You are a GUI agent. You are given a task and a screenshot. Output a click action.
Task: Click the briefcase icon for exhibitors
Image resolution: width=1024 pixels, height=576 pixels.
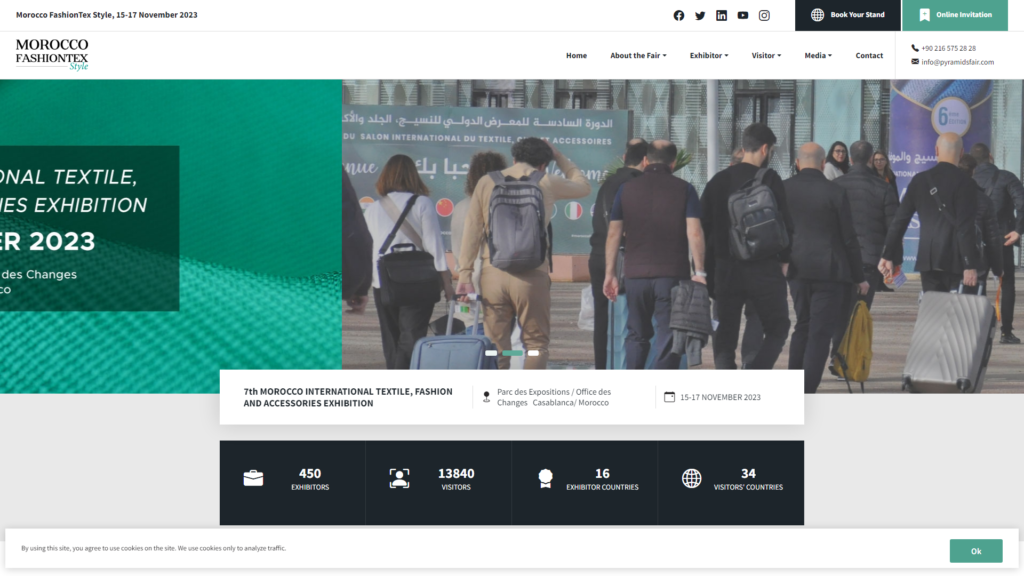click(253, 478)
